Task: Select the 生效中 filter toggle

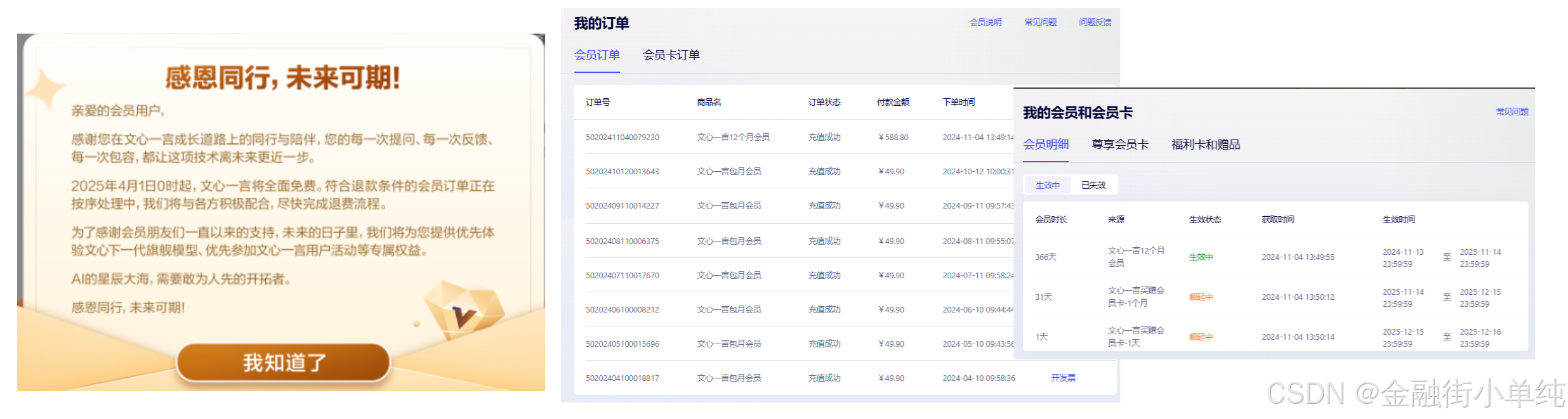Action: point(1048,185)
